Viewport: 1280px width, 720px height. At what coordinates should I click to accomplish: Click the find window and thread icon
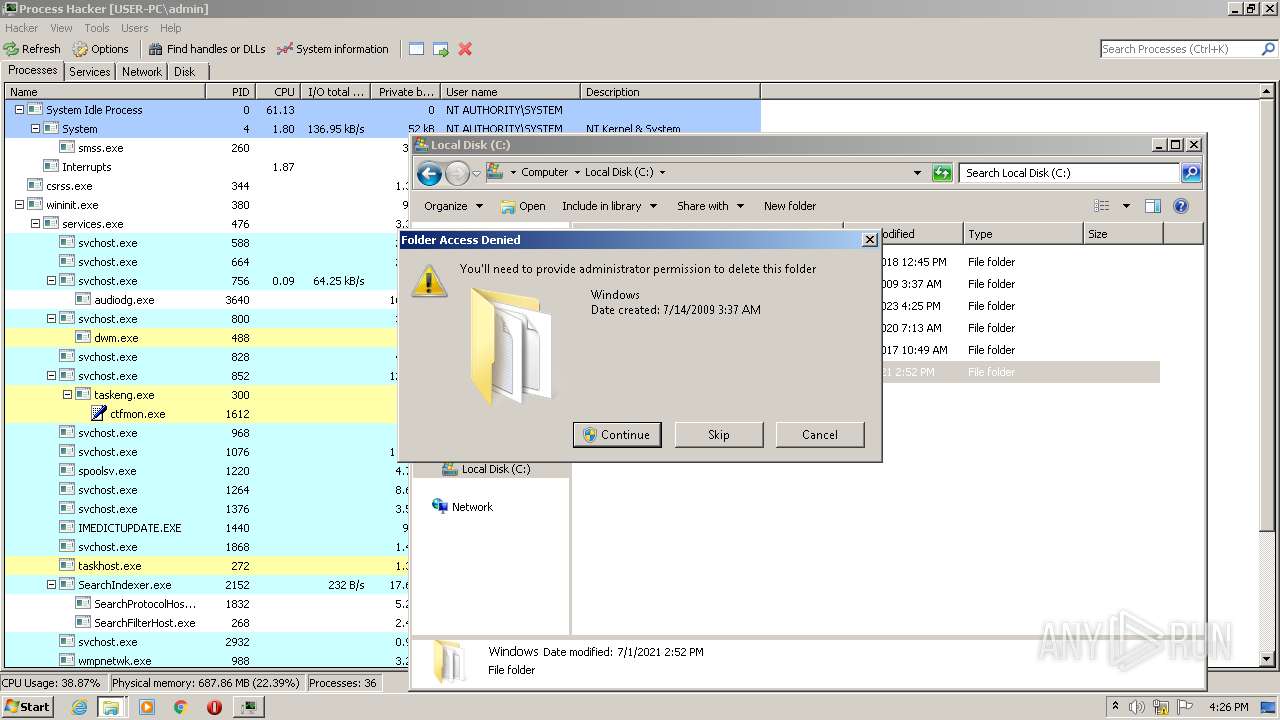pyautogui.click(x=441, y=49)
